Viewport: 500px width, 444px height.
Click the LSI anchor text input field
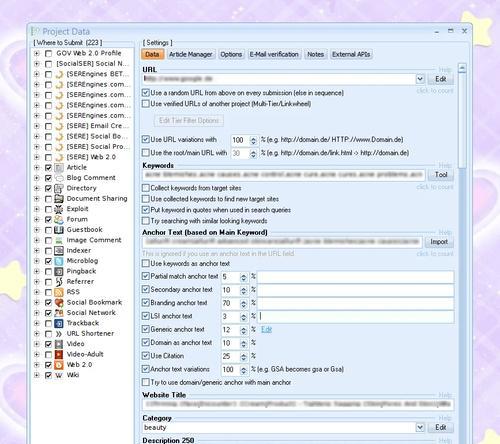pos(355,317)
